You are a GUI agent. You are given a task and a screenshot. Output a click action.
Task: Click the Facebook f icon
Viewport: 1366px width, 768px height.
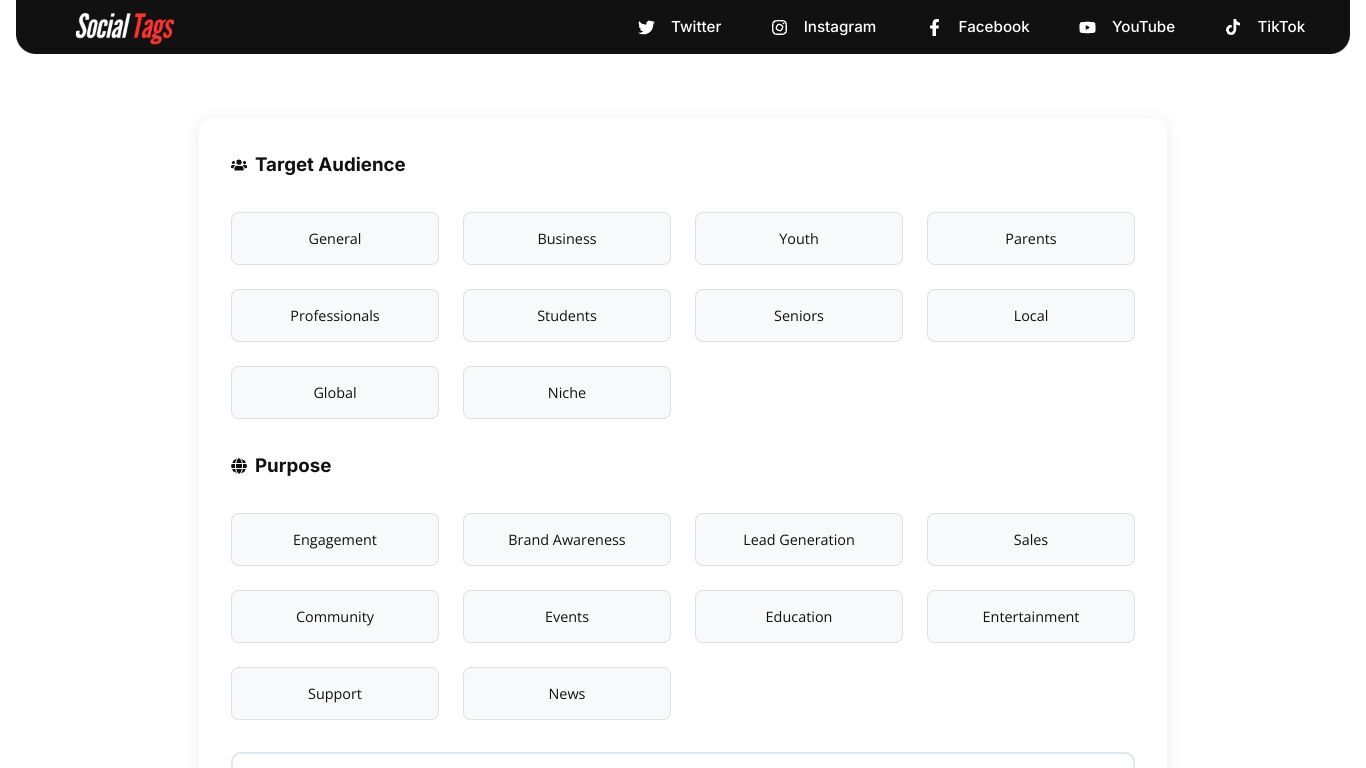click(934, 27)
